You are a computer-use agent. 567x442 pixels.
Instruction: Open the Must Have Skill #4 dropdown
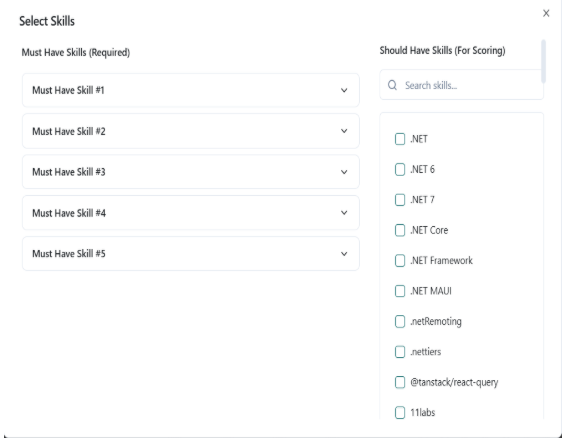191,213
